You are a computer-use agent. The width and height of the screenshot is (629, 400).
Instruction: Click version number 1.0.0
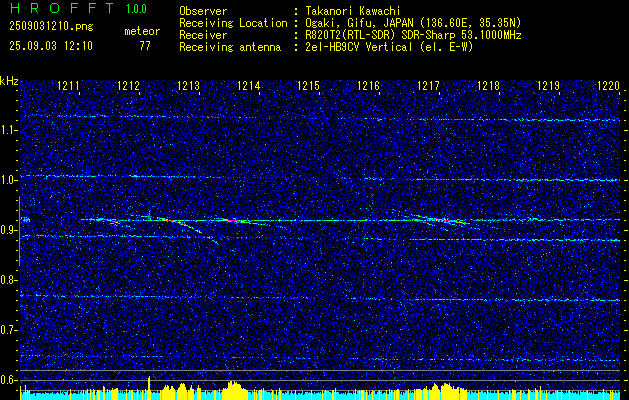click(136, 9)
